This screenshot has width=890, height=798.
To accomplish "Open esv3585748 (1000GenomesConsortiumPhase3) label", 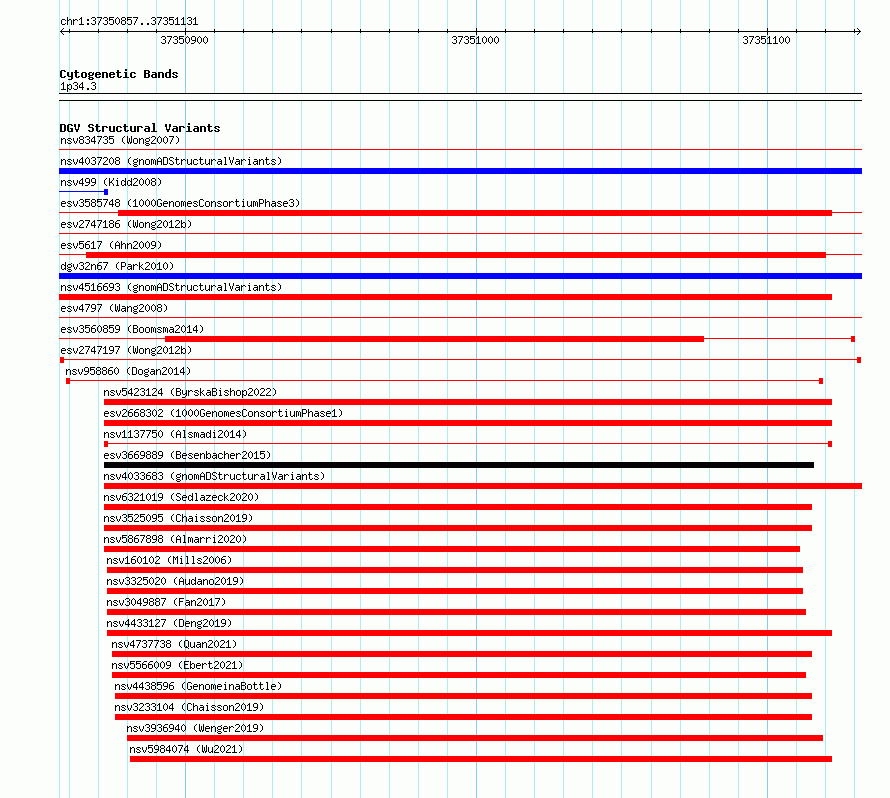I will pyautogui.click(x=180, y=203).
